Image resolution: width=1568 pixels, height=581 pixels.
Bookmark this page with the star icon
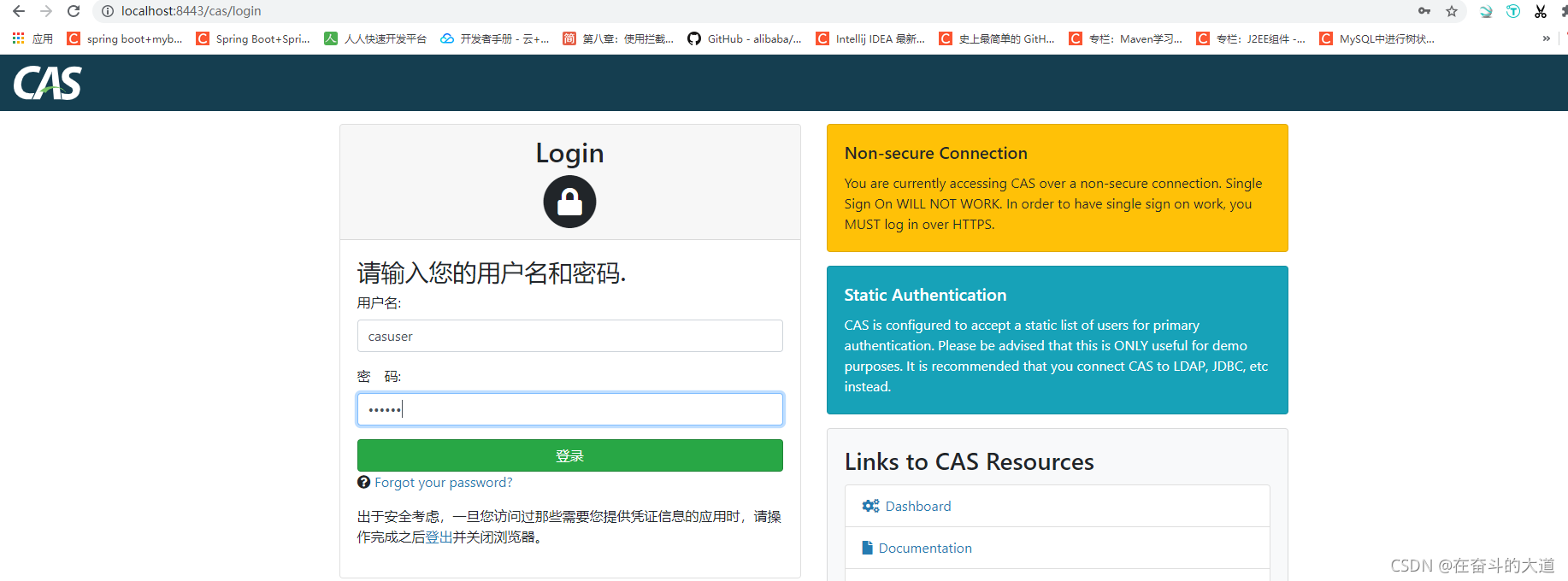1452,11
